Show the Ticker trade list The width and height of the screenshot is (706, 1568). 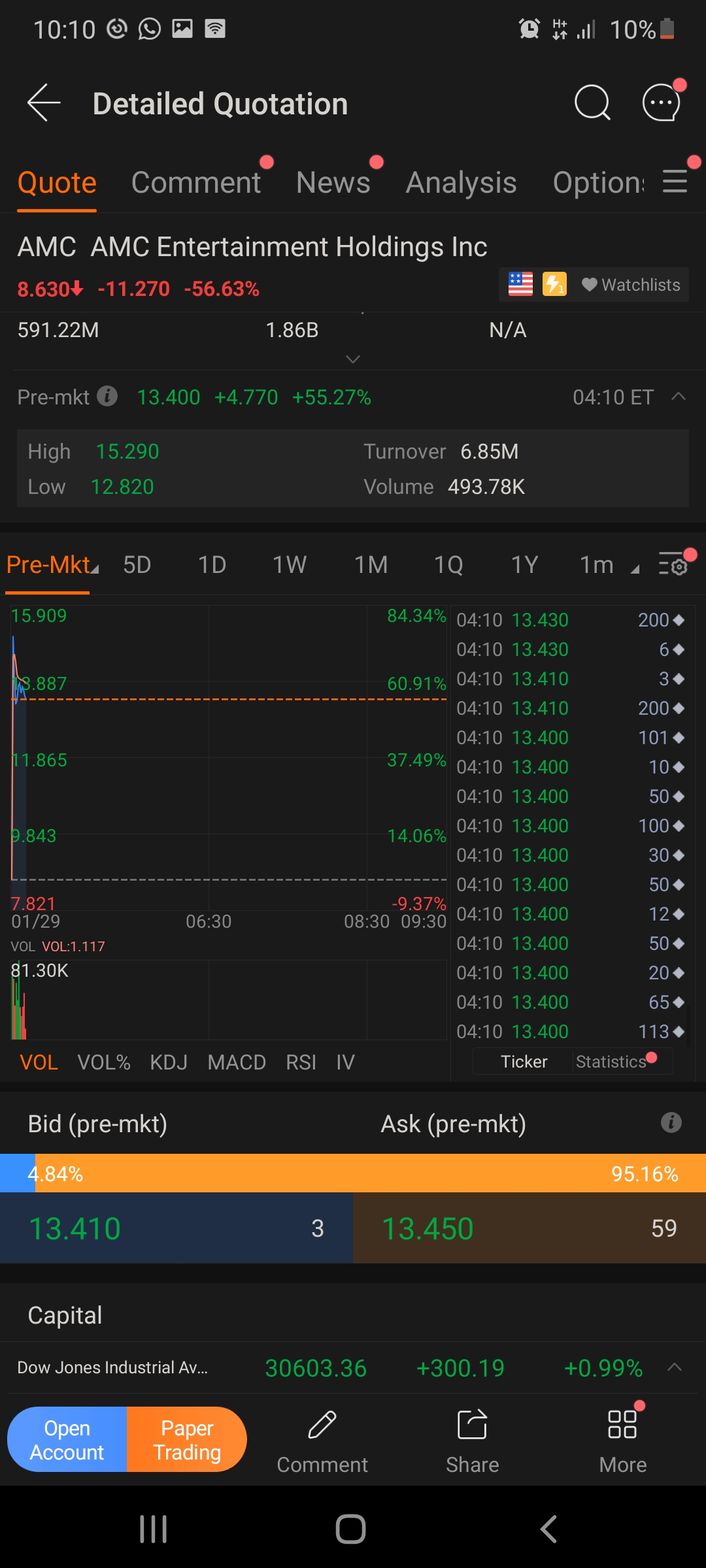pos(524,1062)
